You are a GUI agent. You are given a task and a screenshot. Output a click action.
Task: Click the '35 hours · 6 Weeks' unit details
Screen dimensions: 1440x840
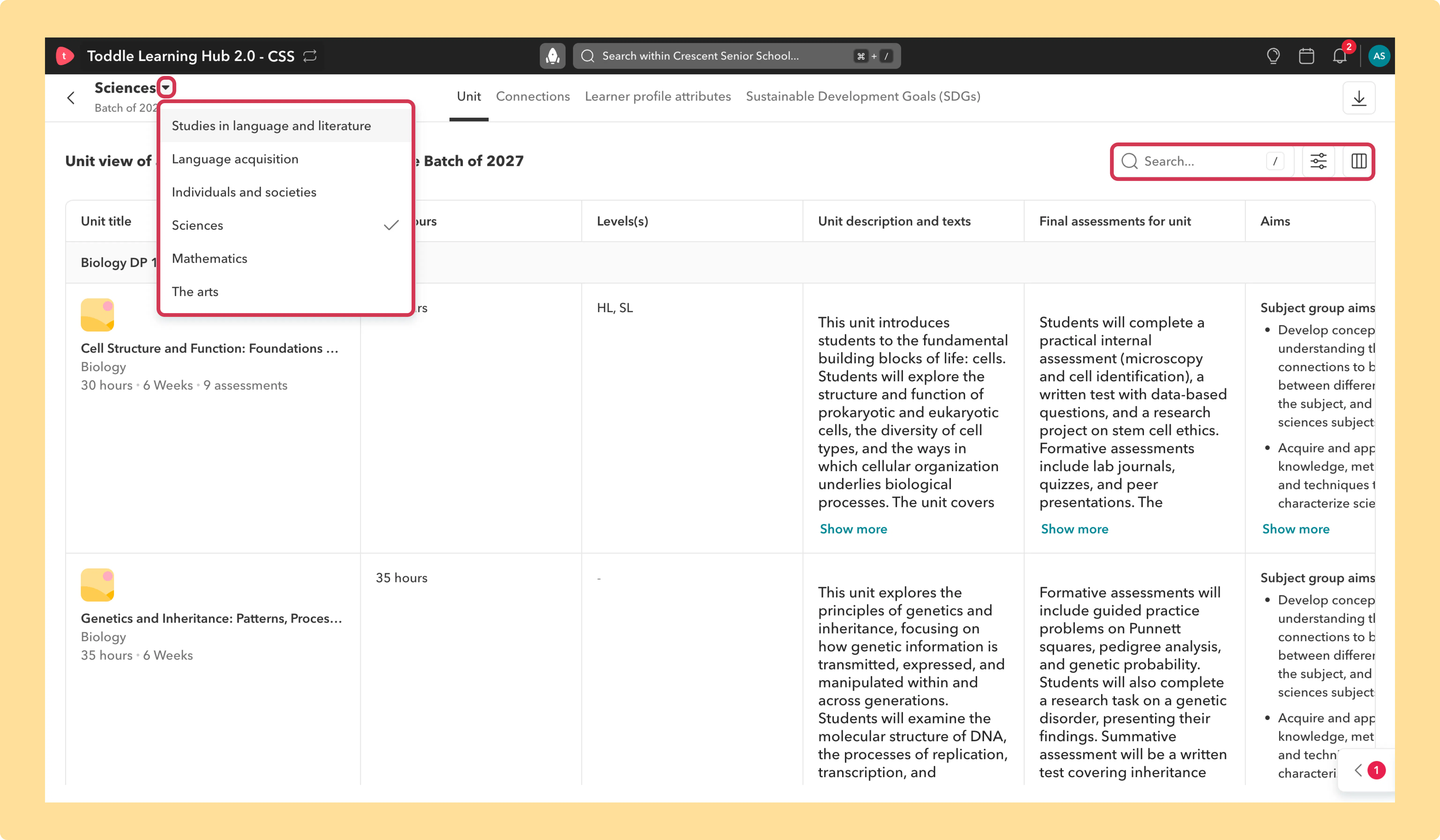point(137,655)
